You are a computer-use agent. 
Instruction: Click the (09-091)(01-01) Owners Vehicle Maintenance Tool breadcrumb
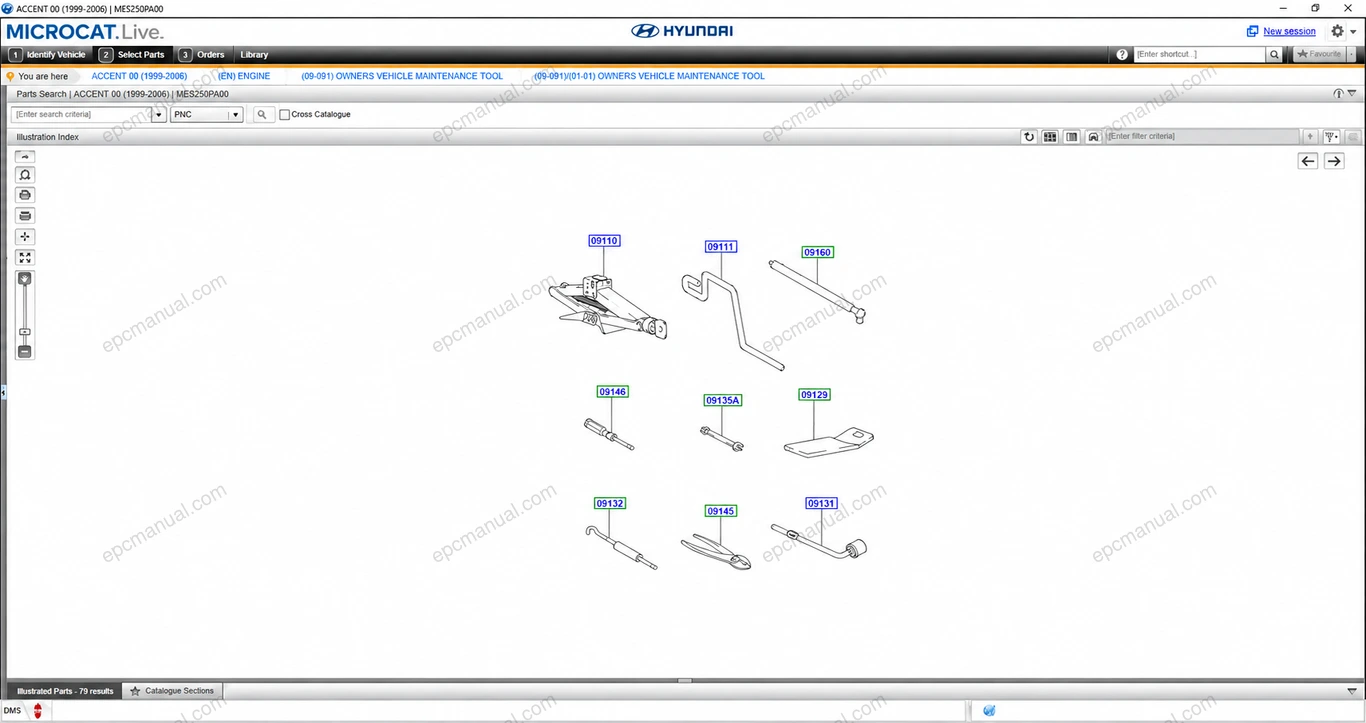pyautogui.click(x=649, y=76)
